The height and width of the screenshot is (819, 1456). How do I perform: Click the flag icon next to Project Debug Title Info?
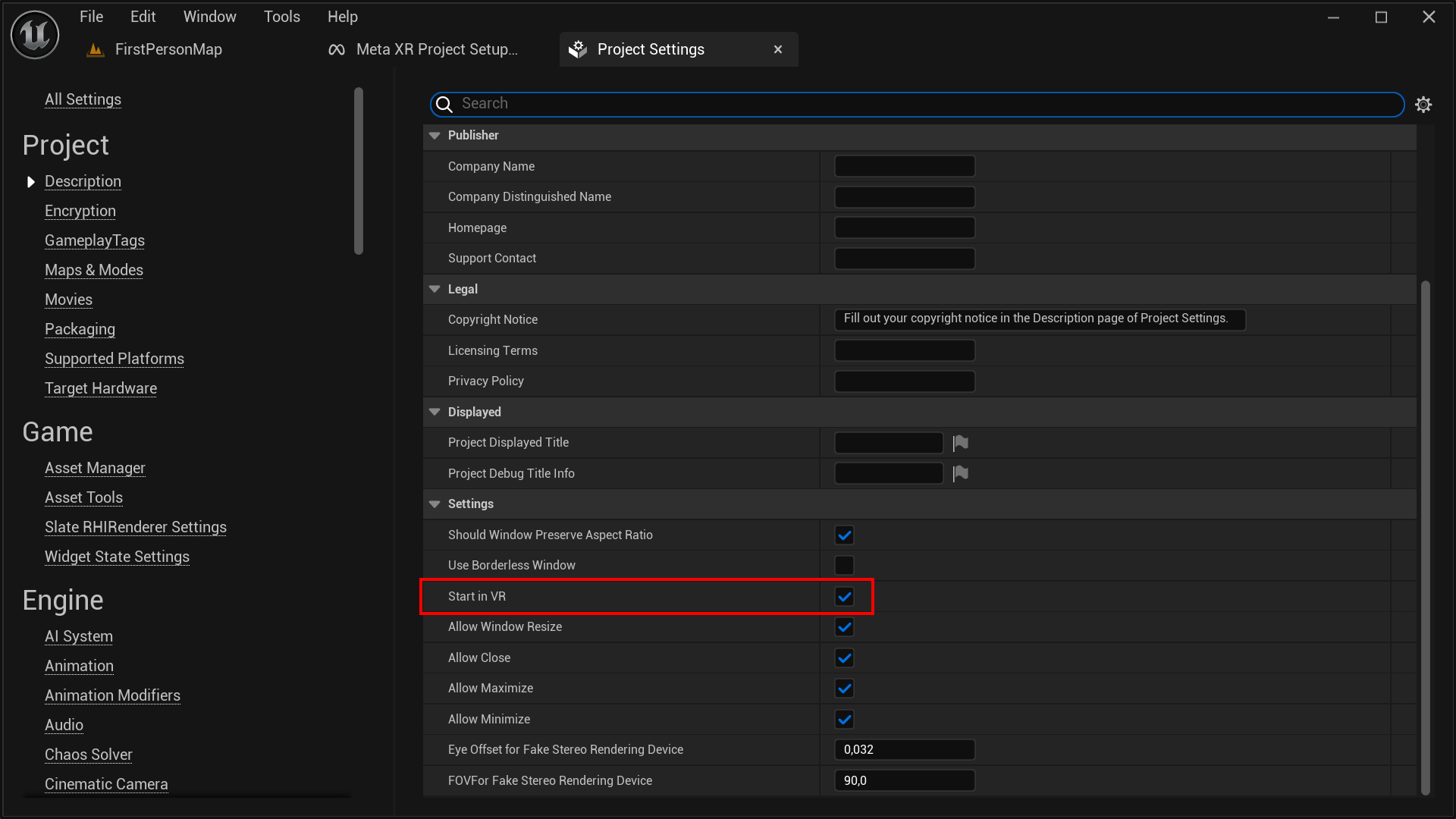coord(960,473)
